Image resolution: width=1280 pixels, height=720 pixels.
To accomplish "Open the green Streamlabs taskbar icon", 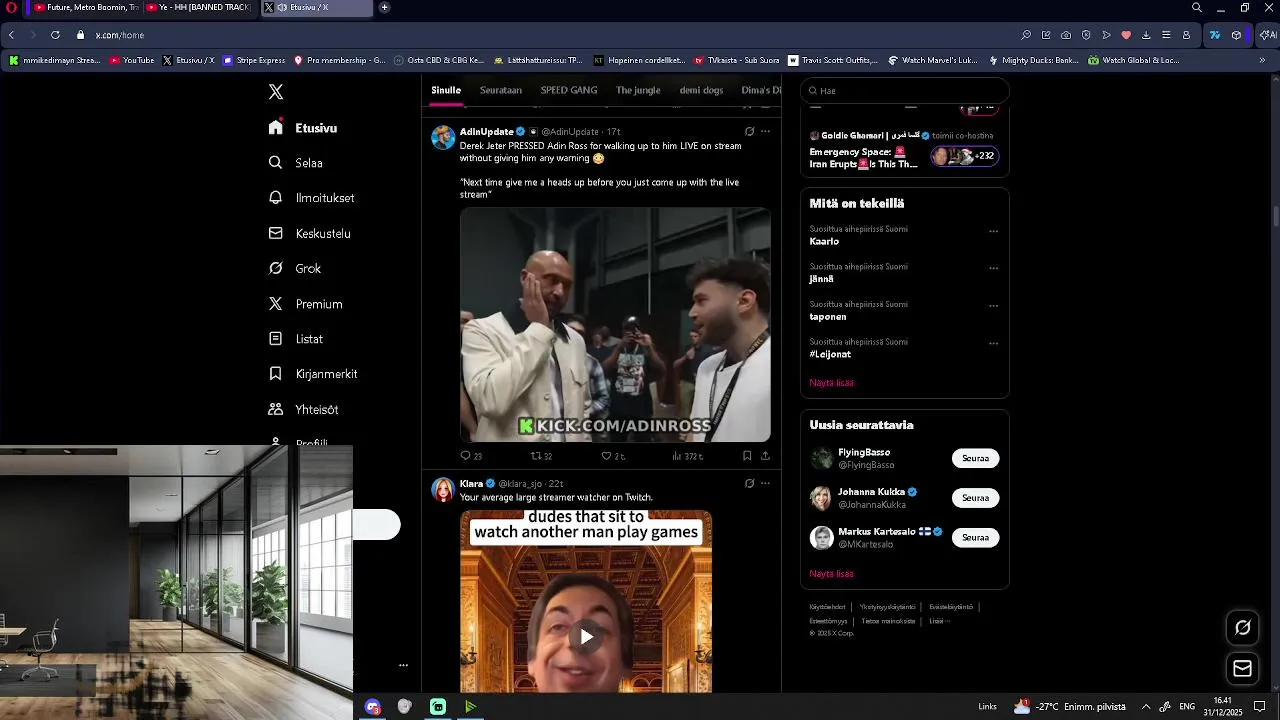I will pyautogui.click(x=438, y=707).
